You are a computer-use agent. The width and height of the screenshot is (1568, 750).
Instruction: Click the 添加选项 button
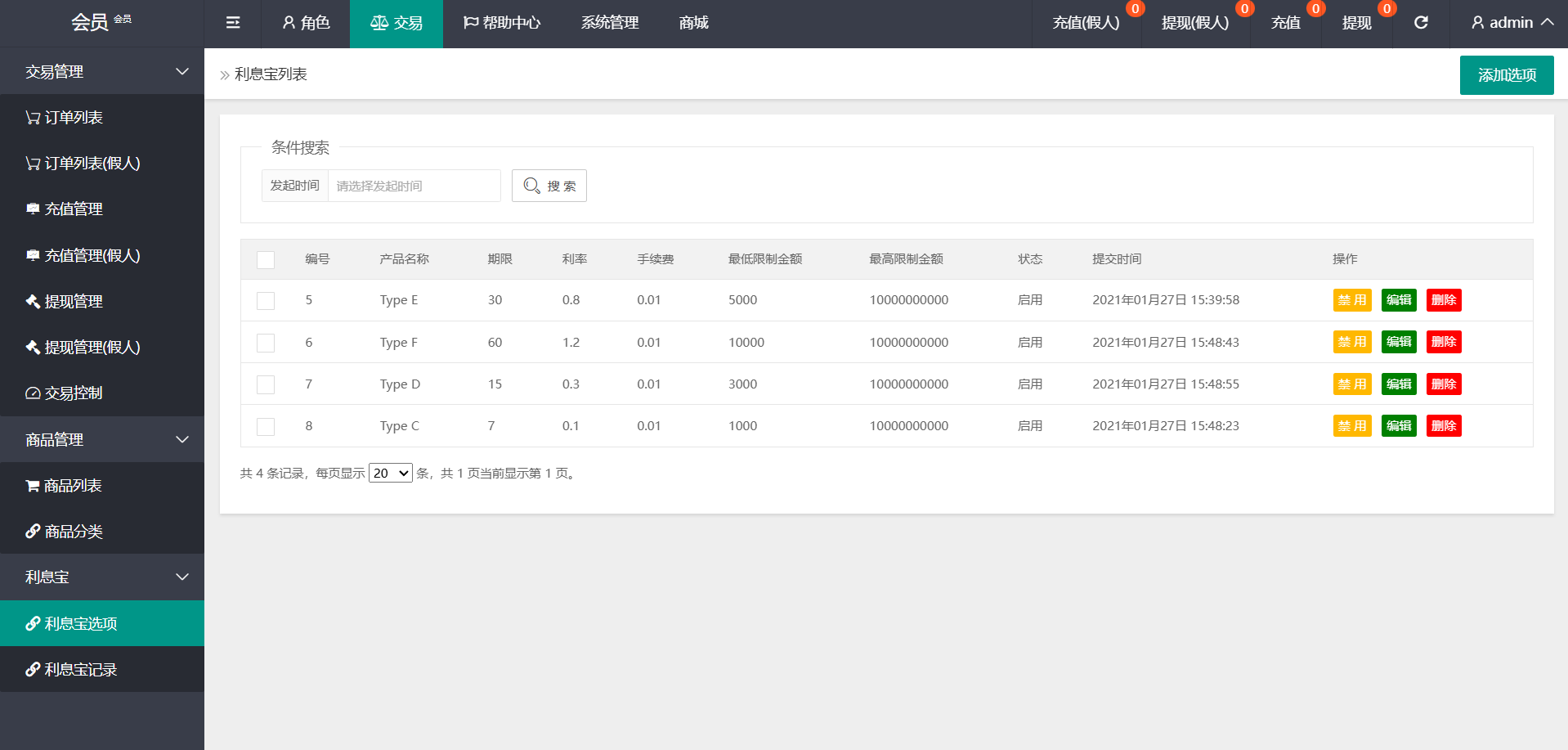(1506, 75)
